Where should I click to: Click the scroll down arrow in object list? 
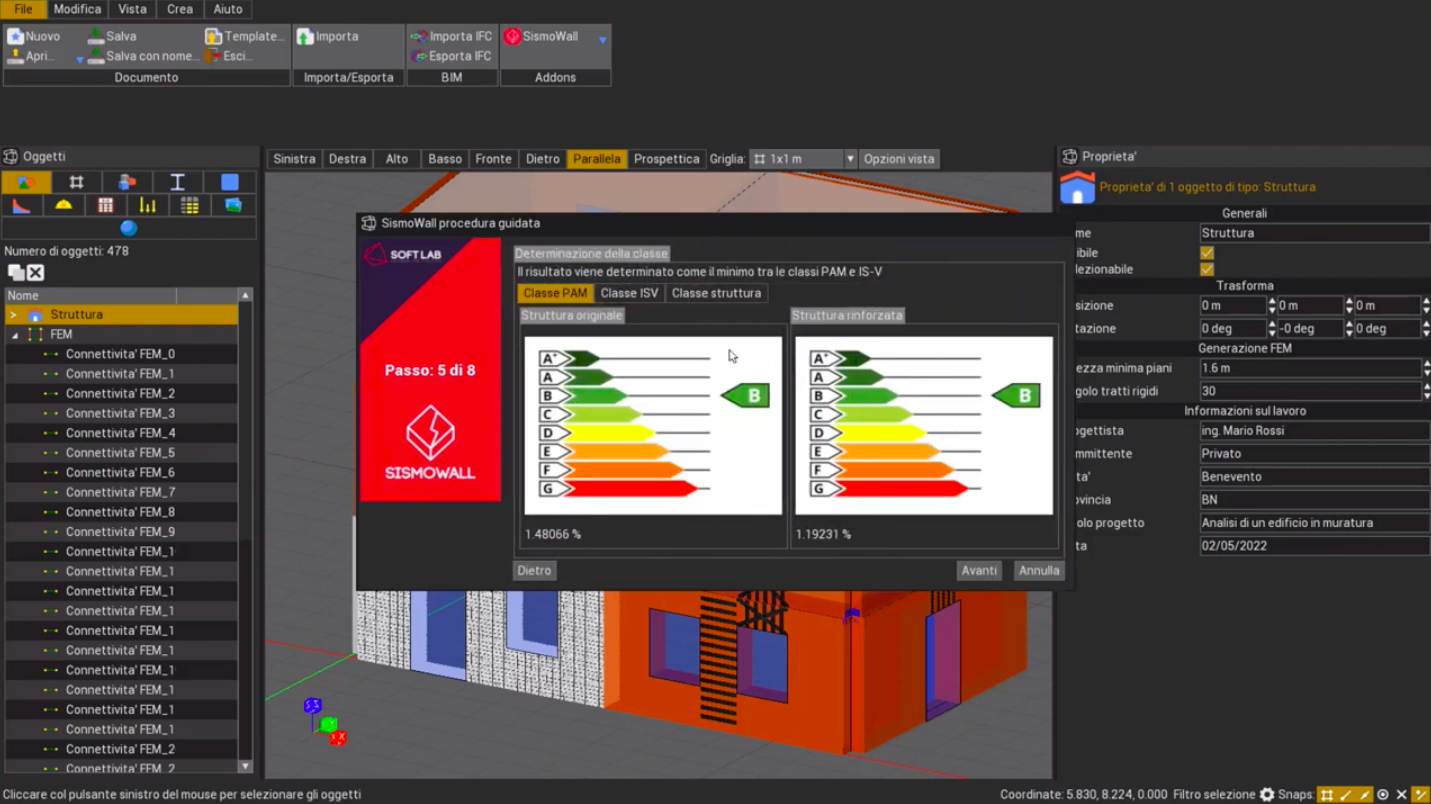[245, 767]
